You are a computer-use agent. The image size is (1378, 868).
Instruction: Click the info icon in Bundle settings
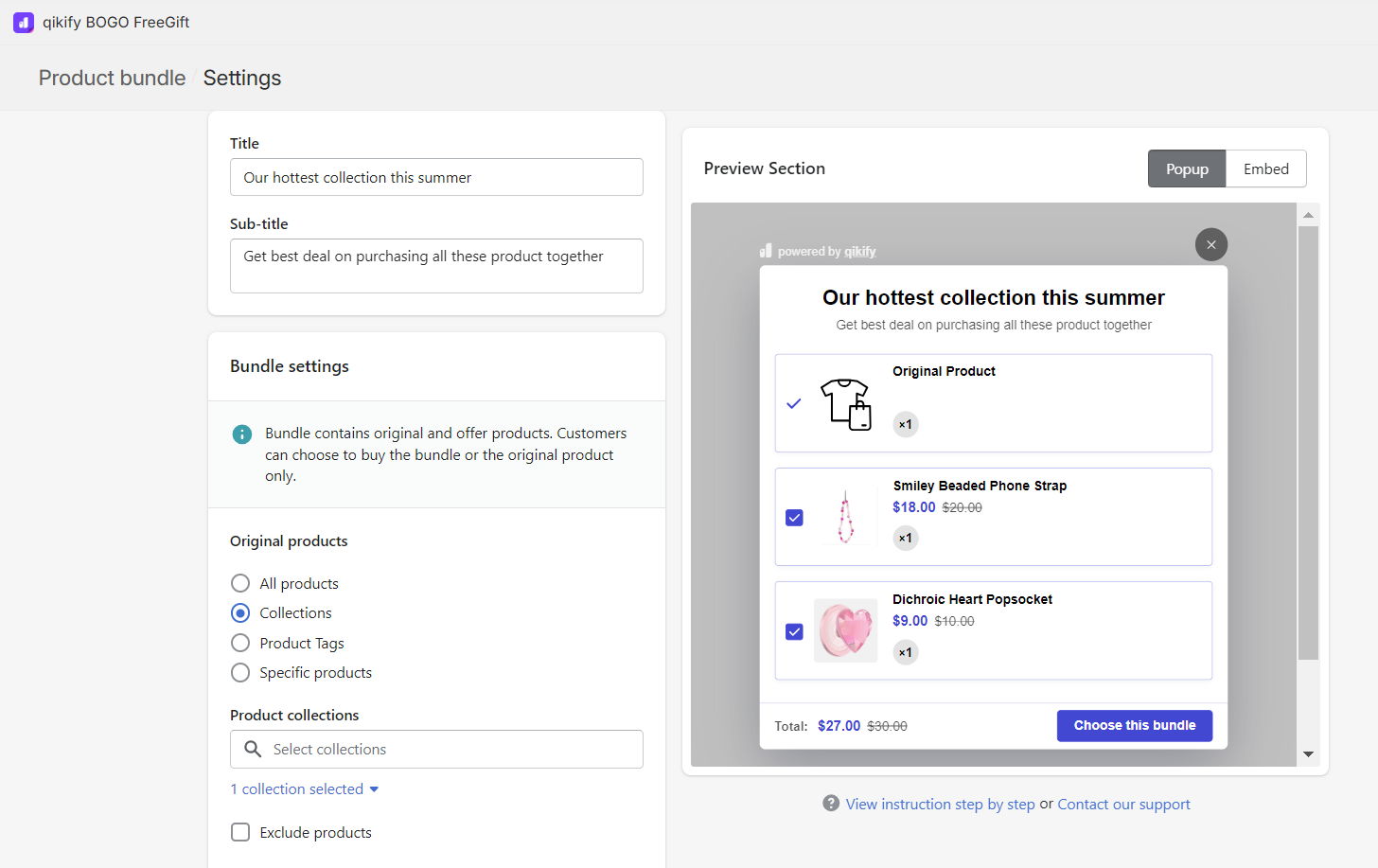[242, 434]
